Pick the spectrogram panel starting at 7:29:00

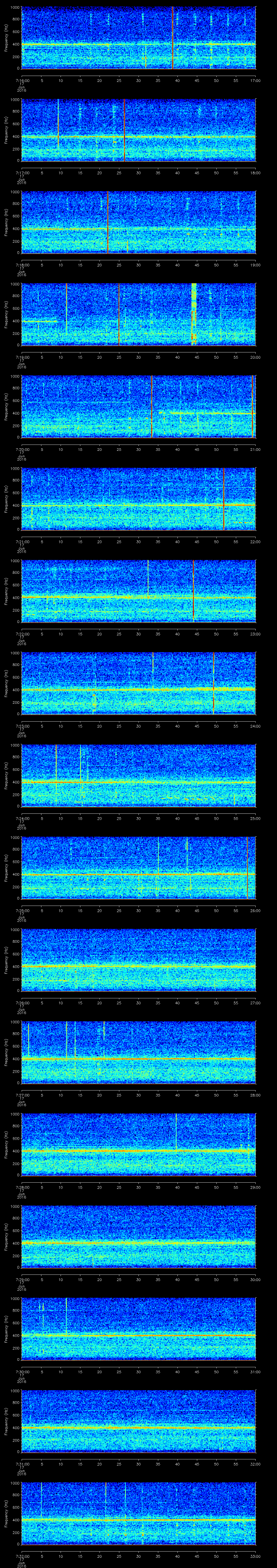139,1237
